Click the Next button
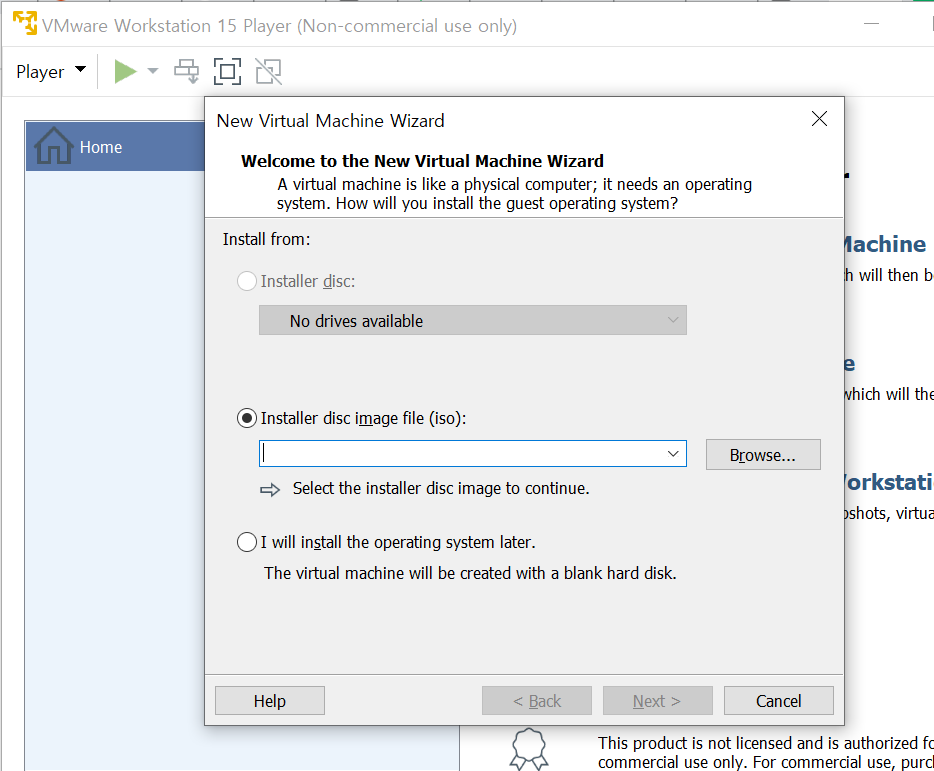This screenshot has height=771, width=934. (x=658, y=701)
